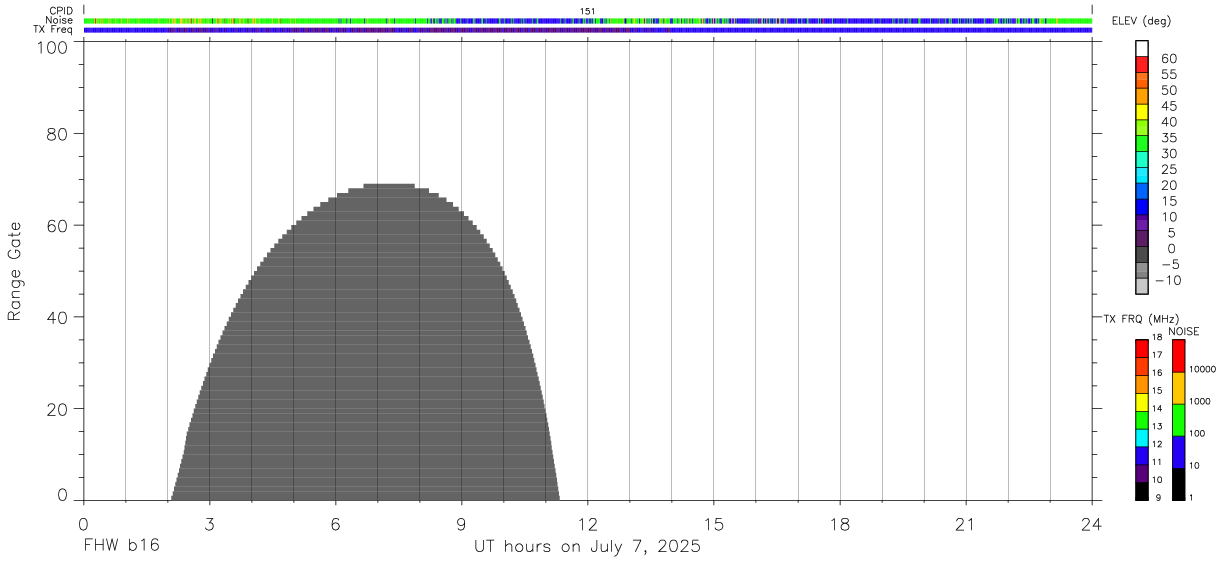
Task: Click the 'NOISE' colorbar title
Action: pyautogui.click(x=1183, y=331)
